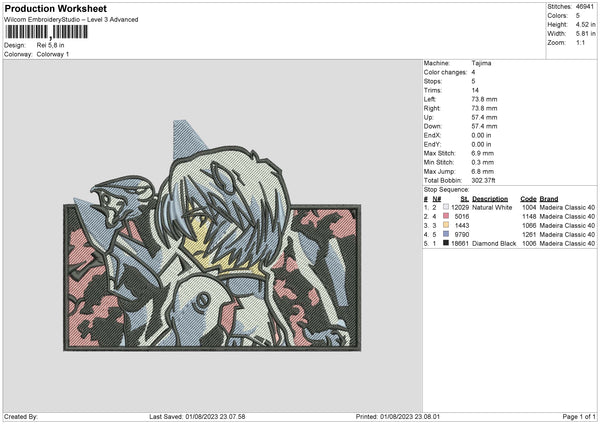This screenshot has height=424, width=600.
Task: Click the 'Stop Sequence:' label
Action: coord(446,189)
